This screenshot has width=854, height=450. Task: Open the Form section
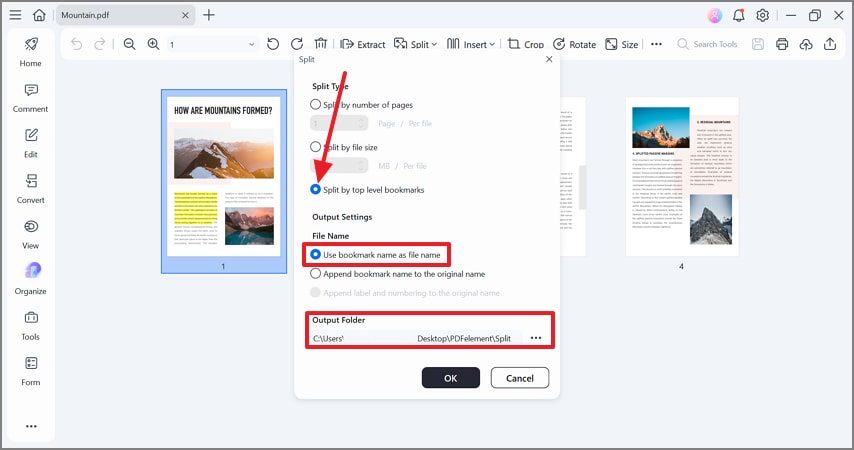coord(30,372)
